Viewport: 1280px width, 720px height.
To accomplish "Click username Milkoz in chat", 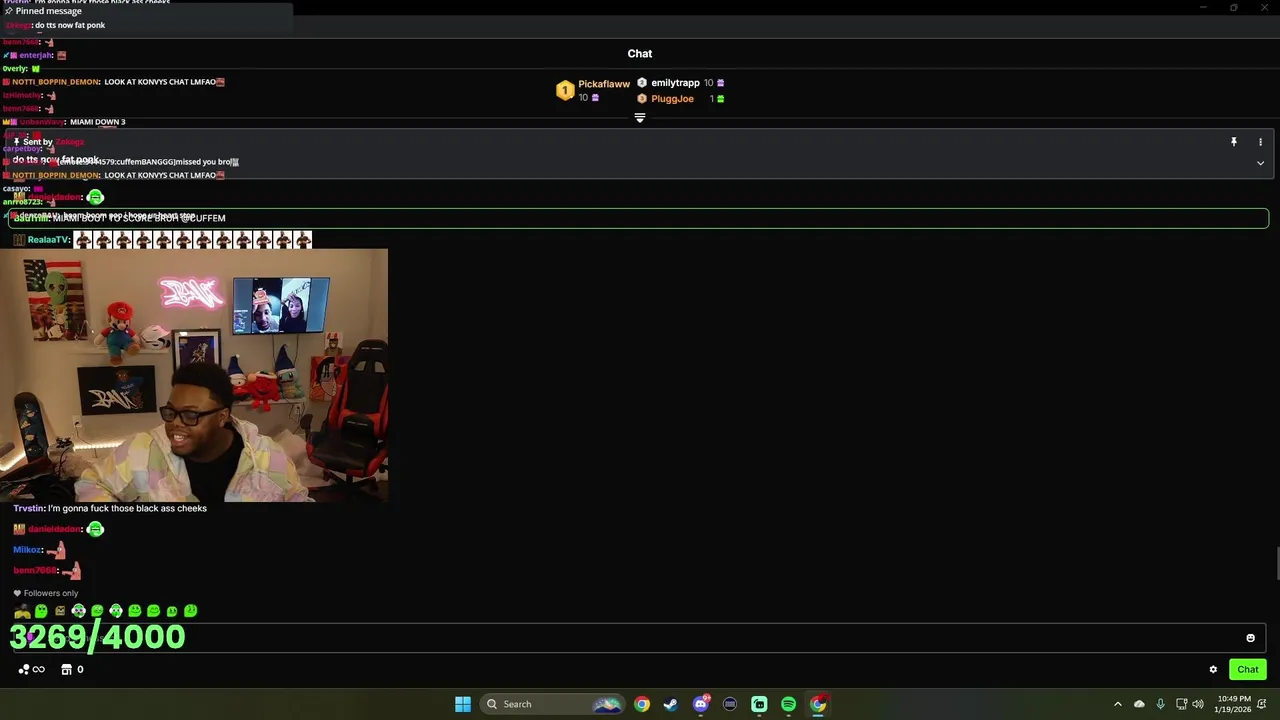I will tap(27, 550).
